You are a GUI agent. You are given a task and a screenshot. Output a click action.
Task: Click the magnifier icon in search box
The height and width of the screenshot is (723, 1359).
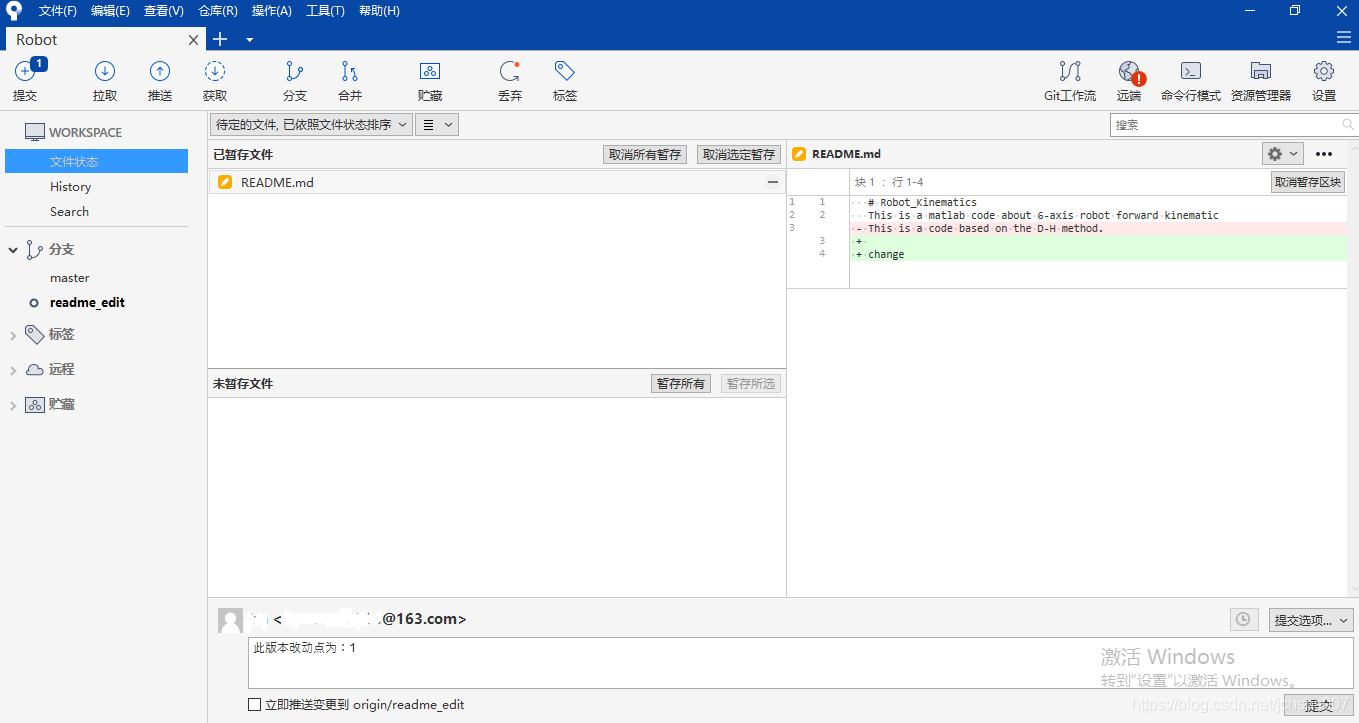pos(1348,125)
